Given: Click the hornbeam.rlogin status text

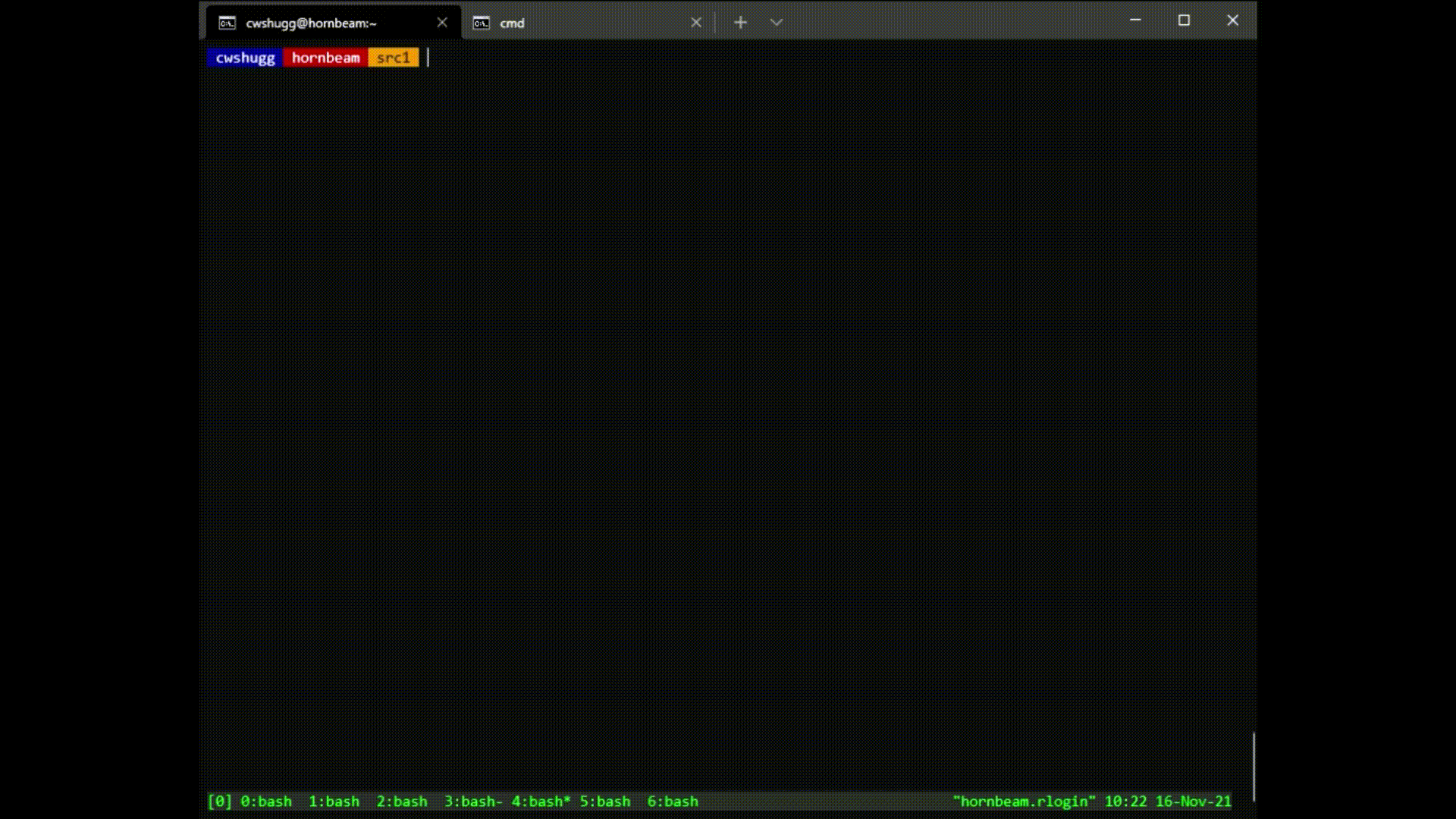Looking at the screenshot, I should [x=1024, y=802].
